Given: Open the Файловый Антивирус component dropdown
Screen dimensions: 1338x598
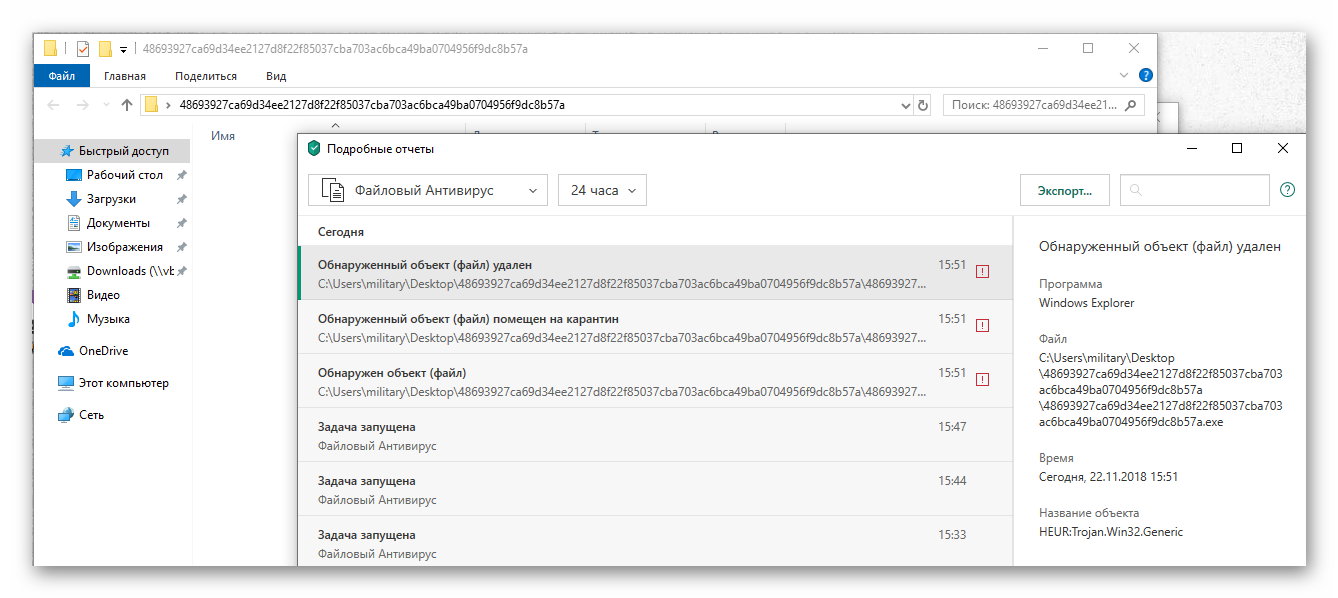Looking at the screenshot, I should coord(427,190).
